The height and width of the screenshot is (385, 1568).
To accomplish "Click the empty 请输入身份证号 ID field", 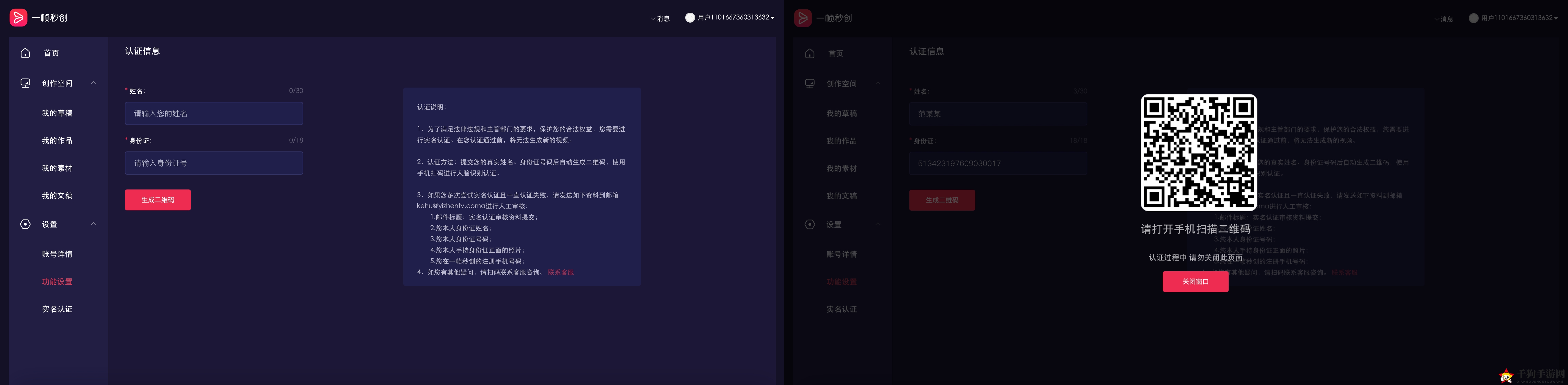I will point(214,163).
